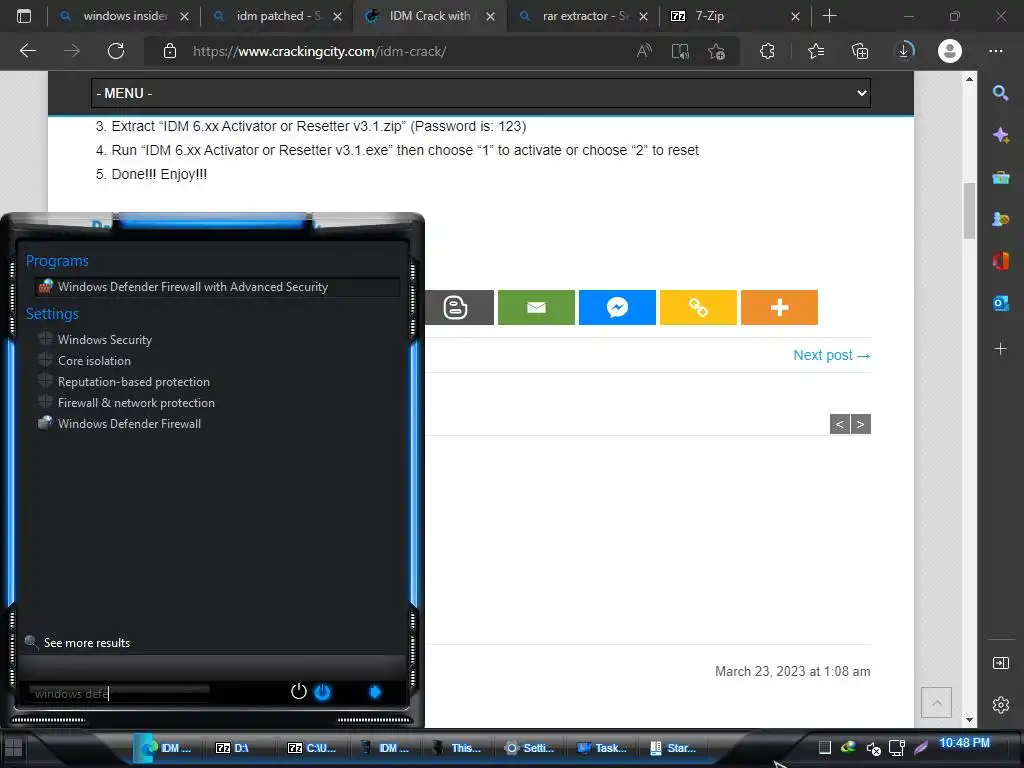Go back to previous page

[27, 51]
